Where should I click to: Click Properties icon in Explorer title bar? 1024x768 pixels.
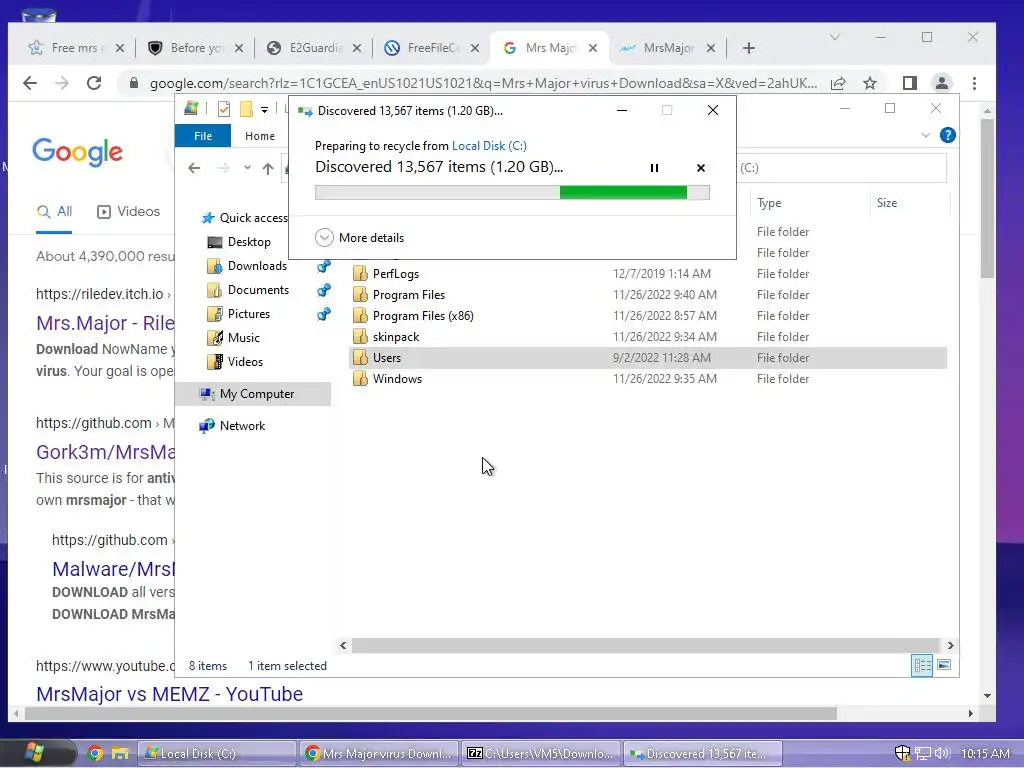click(223, 109)
